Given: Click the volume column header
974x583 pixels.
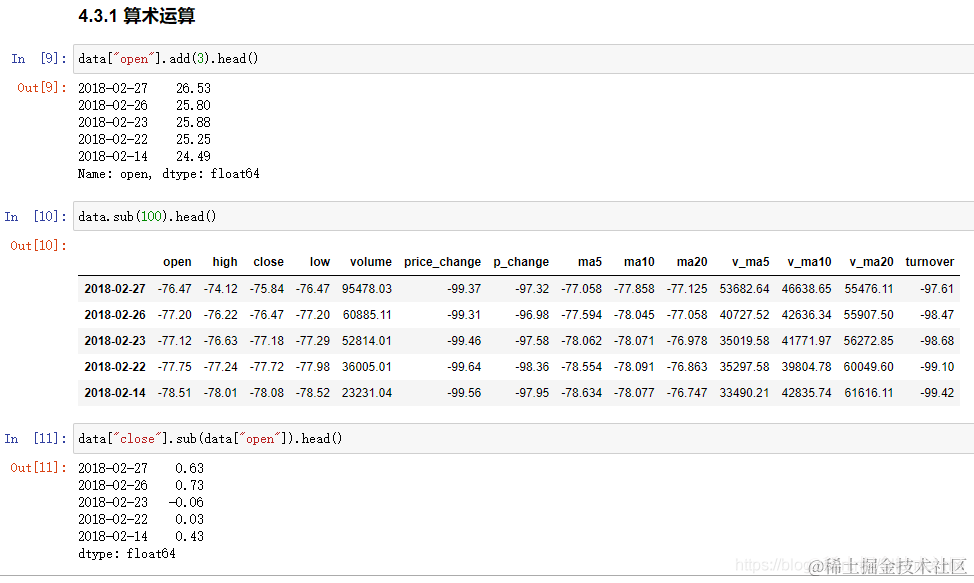Looking at the screenshot, I should (371, 262).
